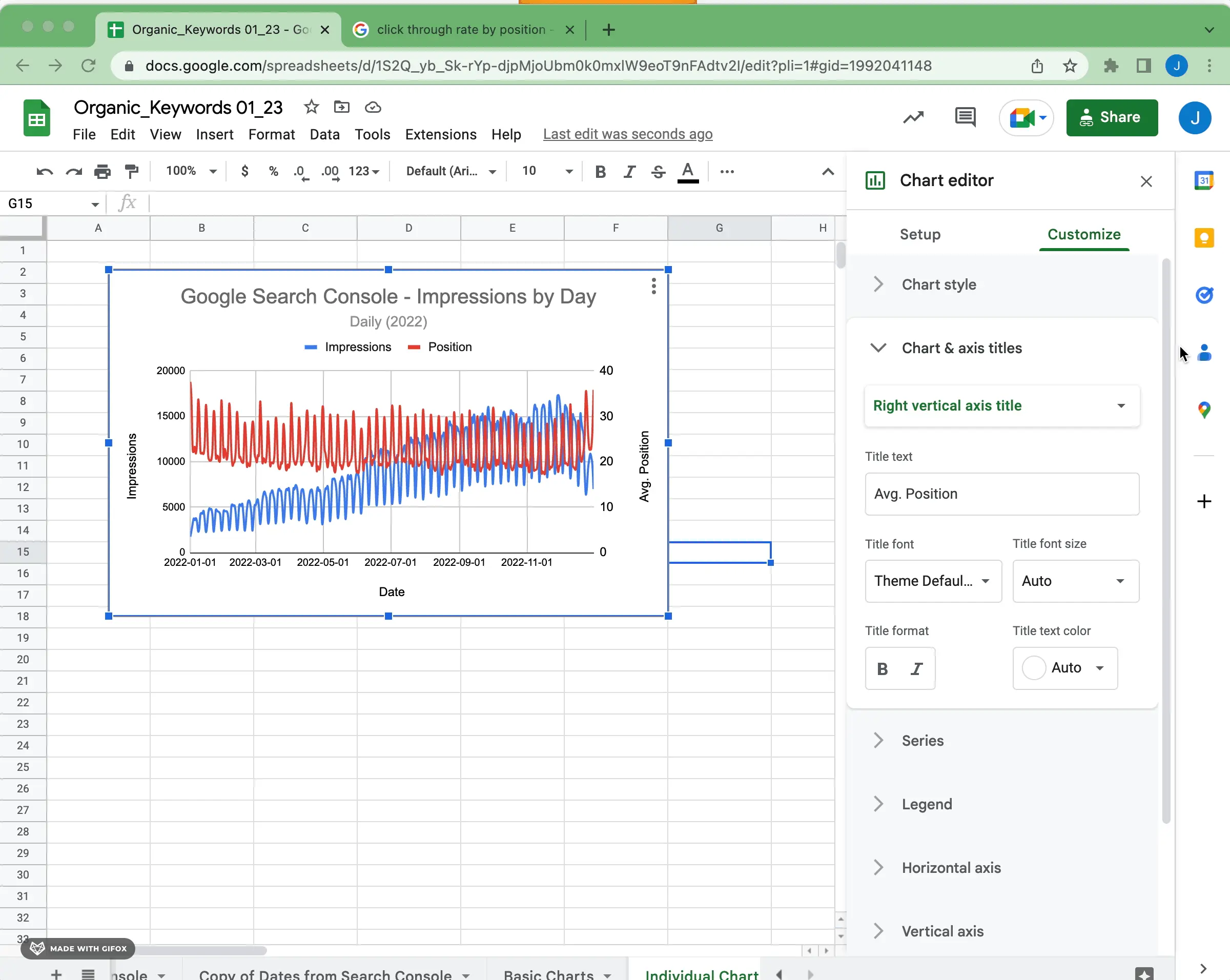This screenshot has height=980, width=1230.
Task: Select the Customize tab
Action: 1084,234
